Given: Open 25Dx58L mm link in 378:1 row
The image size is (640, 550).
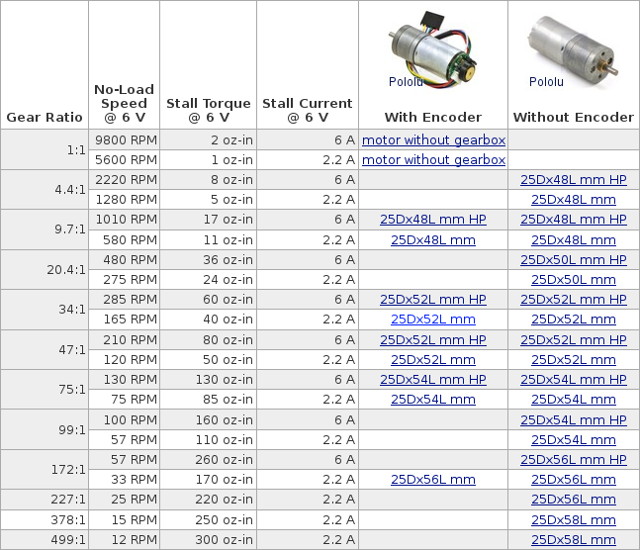Looking at the screenshot, I should pos(573,520).
